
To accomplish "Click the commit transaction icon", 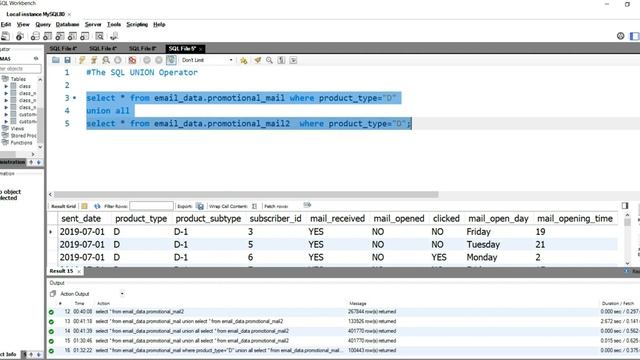I will click(147, 60).
